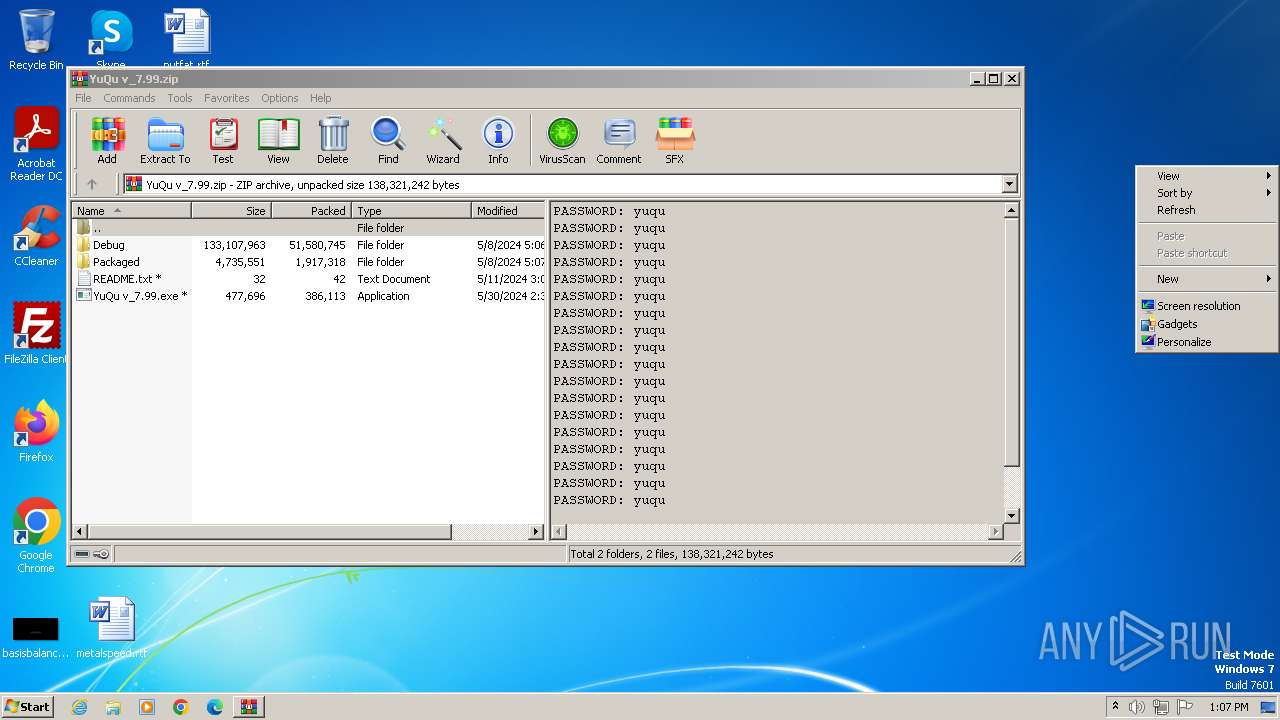Image resolution: width=1280 pixels, height=720 pixels.
Task: Sort by Name column header
Action: [x=132, y=211]
